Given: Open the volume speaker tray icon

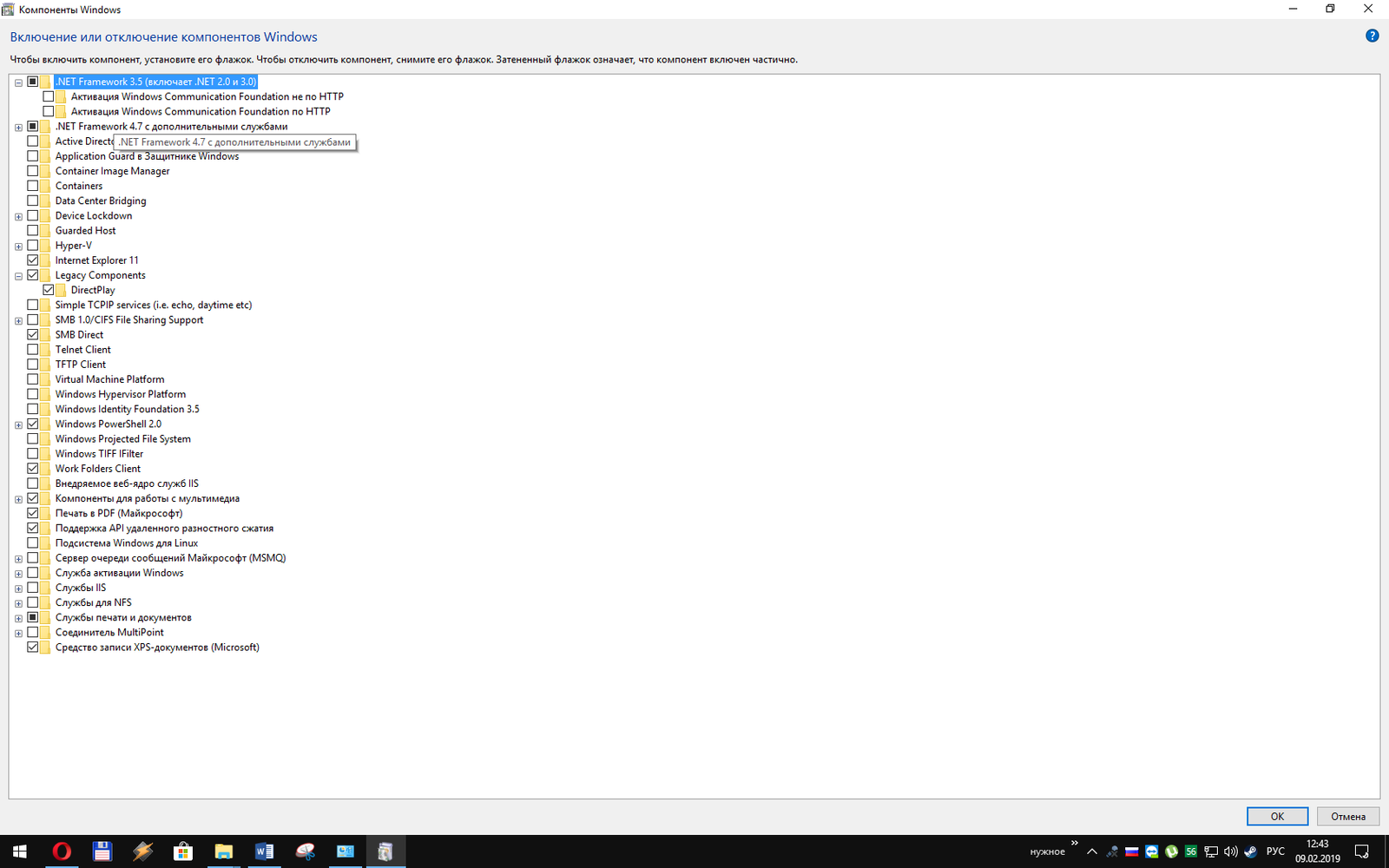Looking at the screenshot, I should pos(1230,852).
